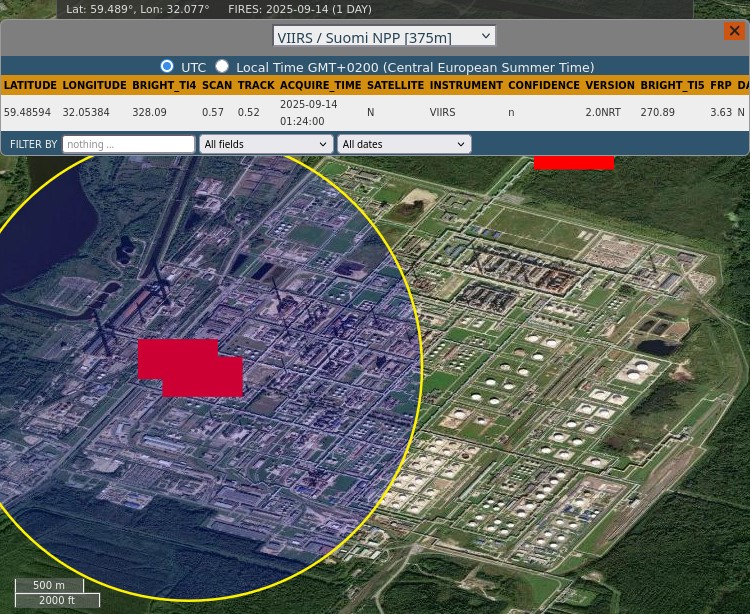The width and height of the screenshot is (750, 614).
Task: Click the INSTRUMENT column header
Action: [466, 86]
